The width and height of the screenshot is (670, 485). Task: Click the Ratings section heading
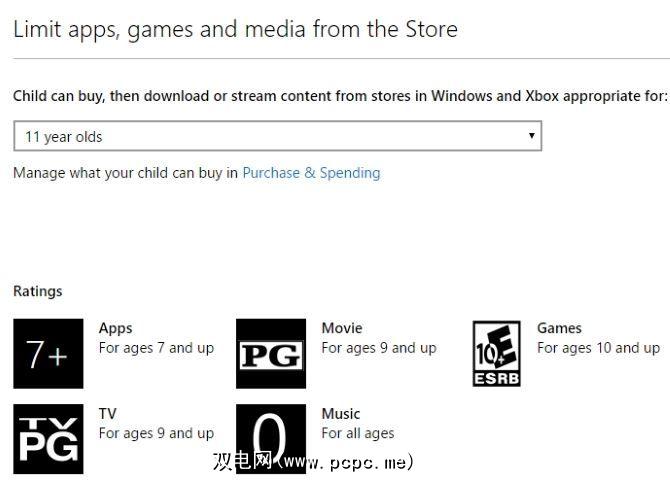click(37, 291)
